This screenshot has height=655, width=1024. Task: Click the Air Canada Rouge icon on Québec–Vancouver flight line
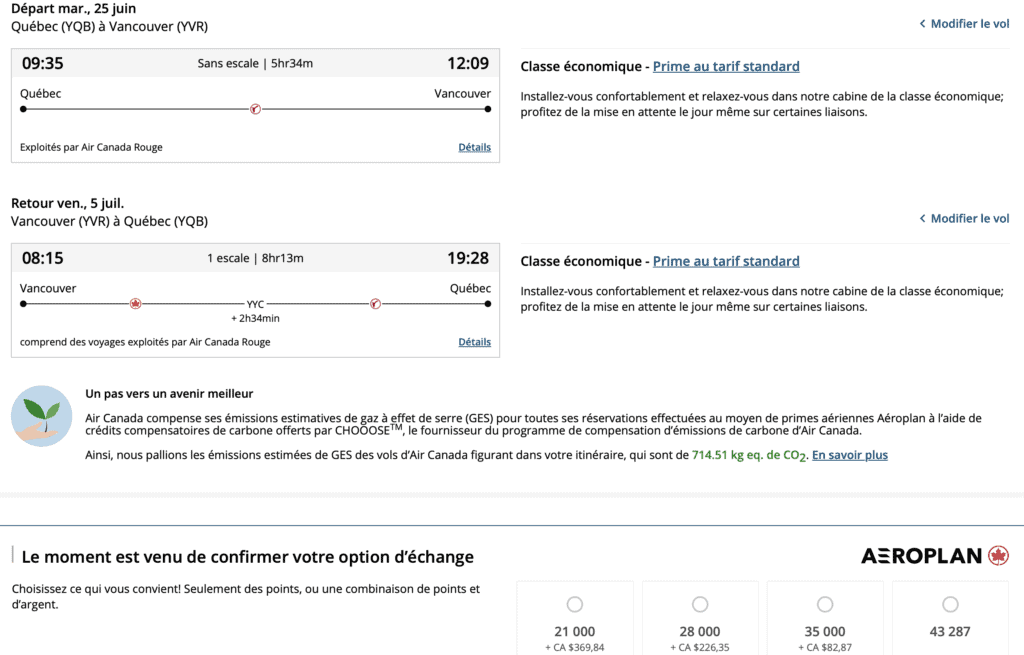point(255,109)
